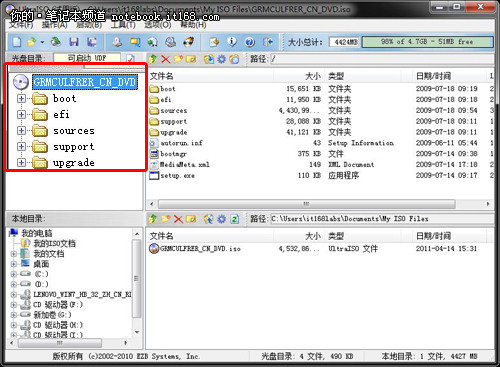The image size is (500, 367).
Task: Click the Add files toolbar icon
Action: click(x=214, y=42)
